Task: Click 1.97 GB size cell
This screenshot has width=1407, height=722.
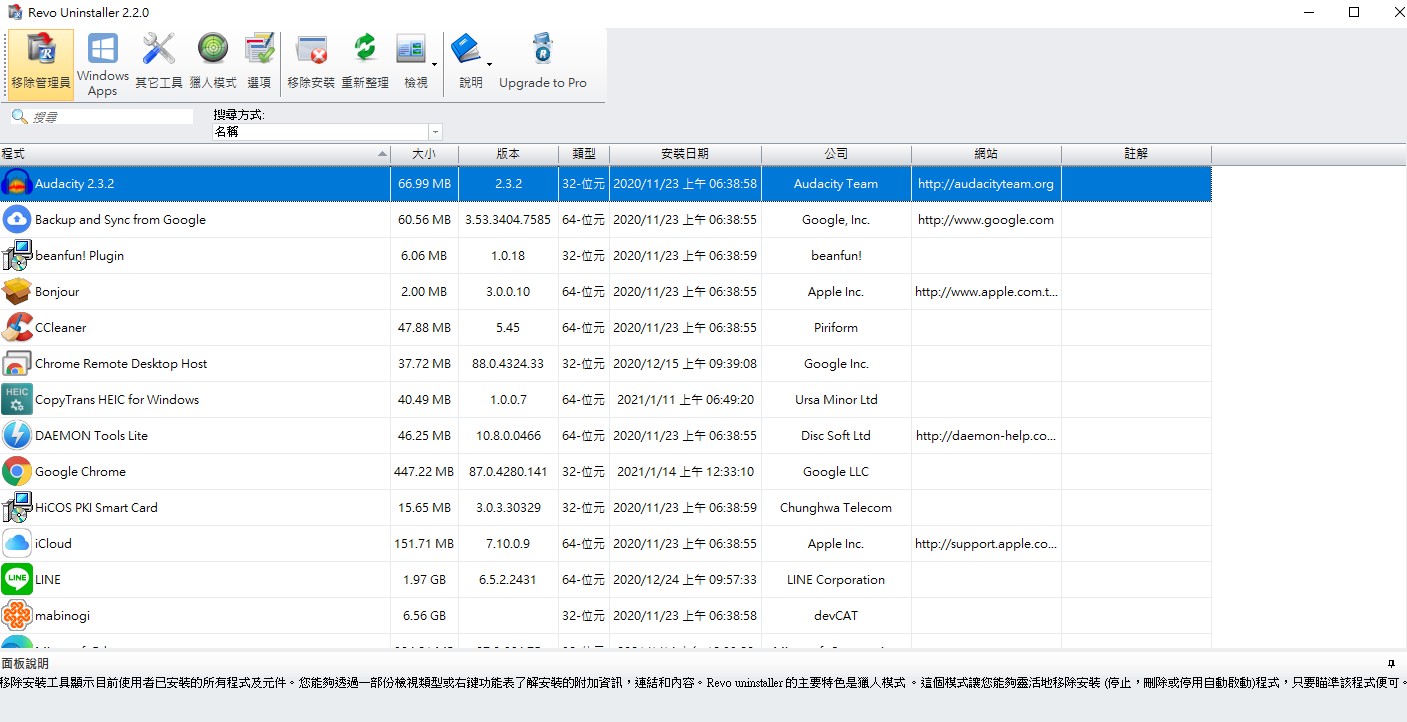Action: click(425, 580)
